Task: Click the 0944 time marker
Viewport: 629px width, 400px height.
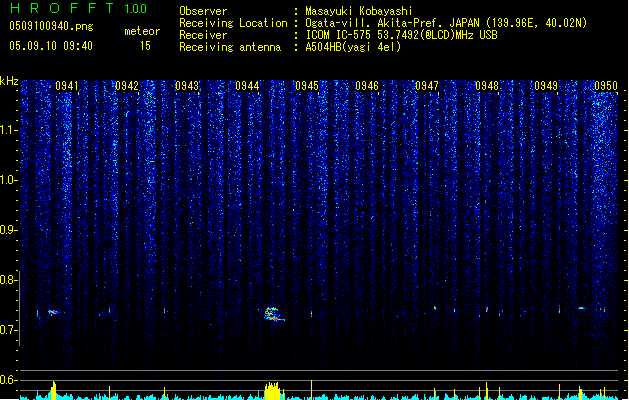Action: coord(247,86)
